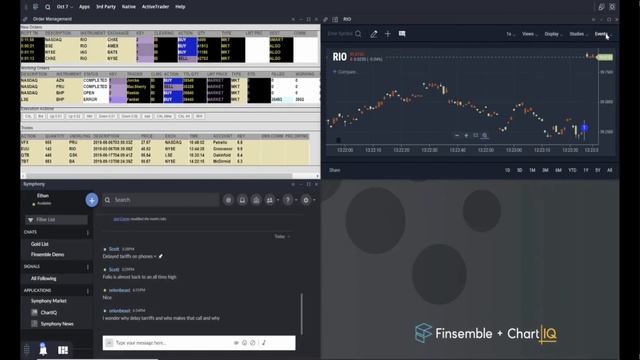Select the Finsemble Demo chat
The image size is (640, 360).
(47, 254)
